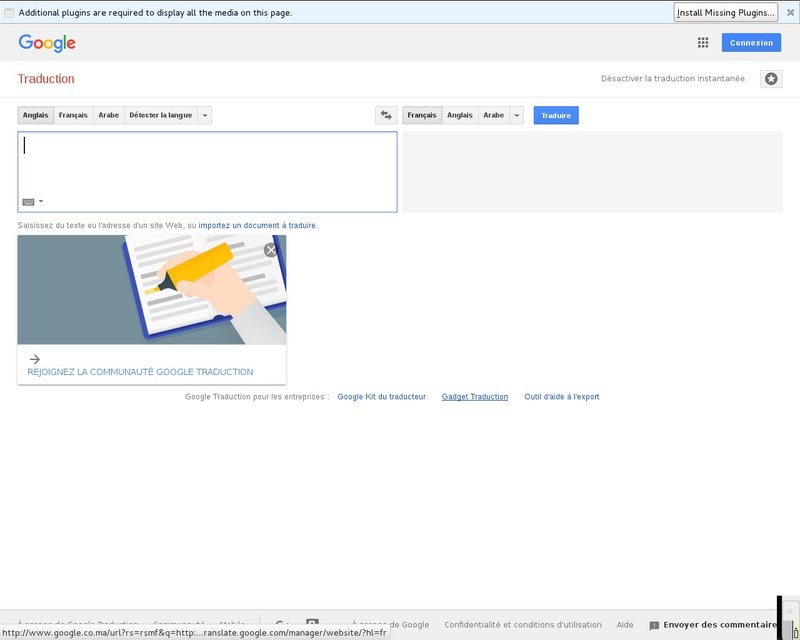Viewport: 800px width, 640px height.
Task: Expand the source language list
Action: [205, 115]
